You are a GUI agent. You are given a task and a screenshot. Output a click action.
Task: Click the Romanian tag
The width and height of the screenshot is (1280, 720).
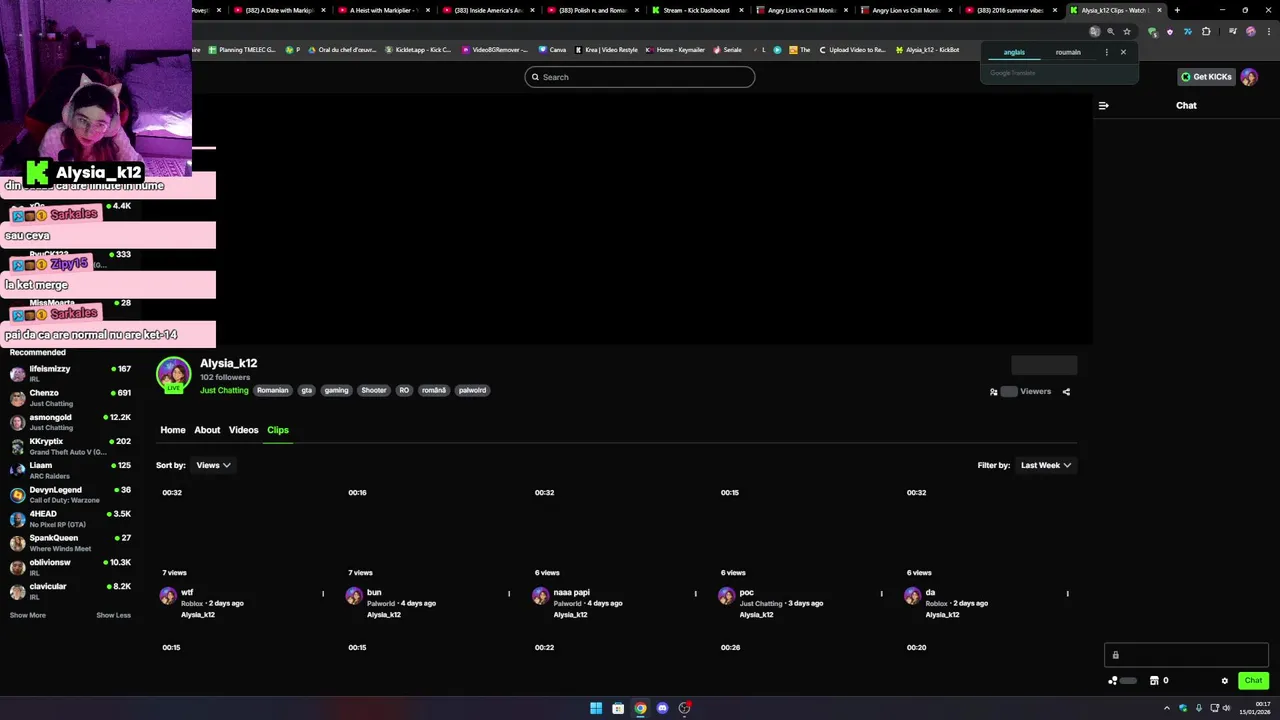(272, 390)
